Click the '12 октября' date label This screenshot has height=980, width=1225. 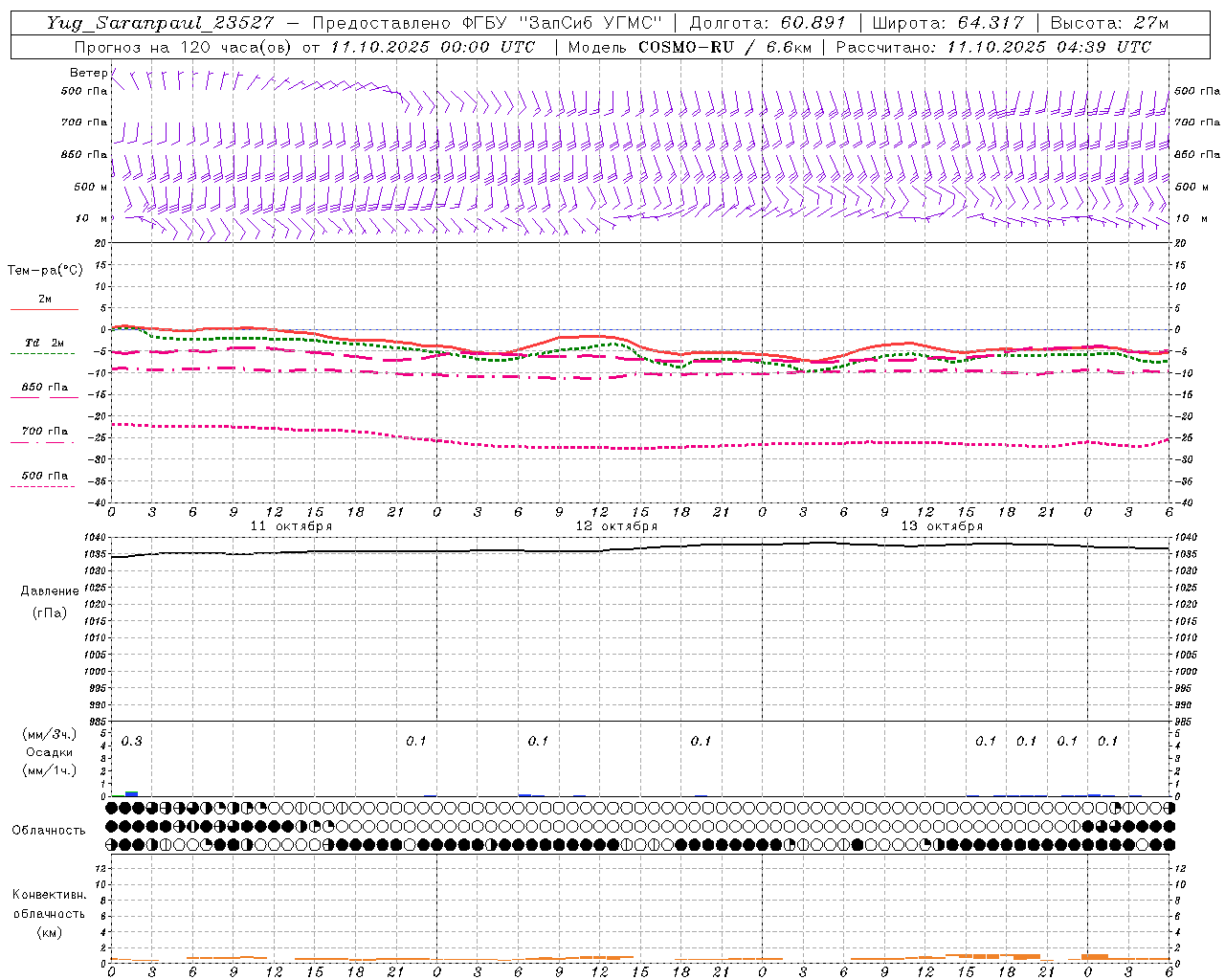pyautogui.click(x=616, y=526)
